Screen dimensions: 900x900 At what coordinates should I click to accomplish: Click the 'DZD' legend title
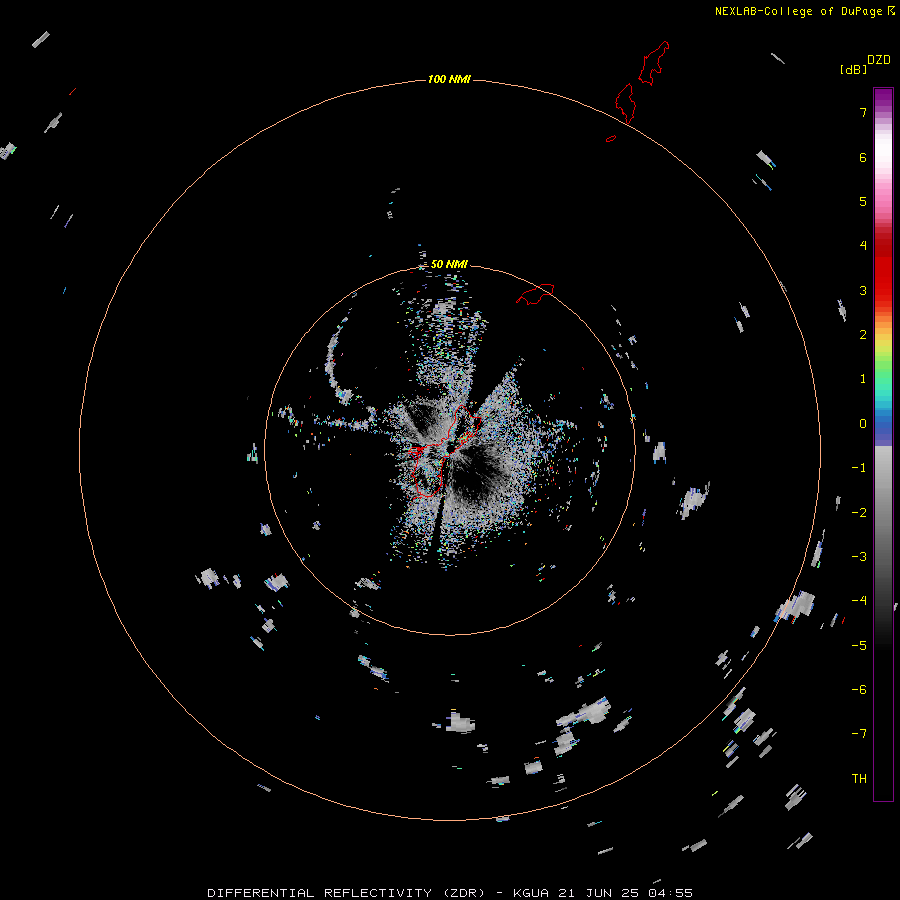point(879,60)
